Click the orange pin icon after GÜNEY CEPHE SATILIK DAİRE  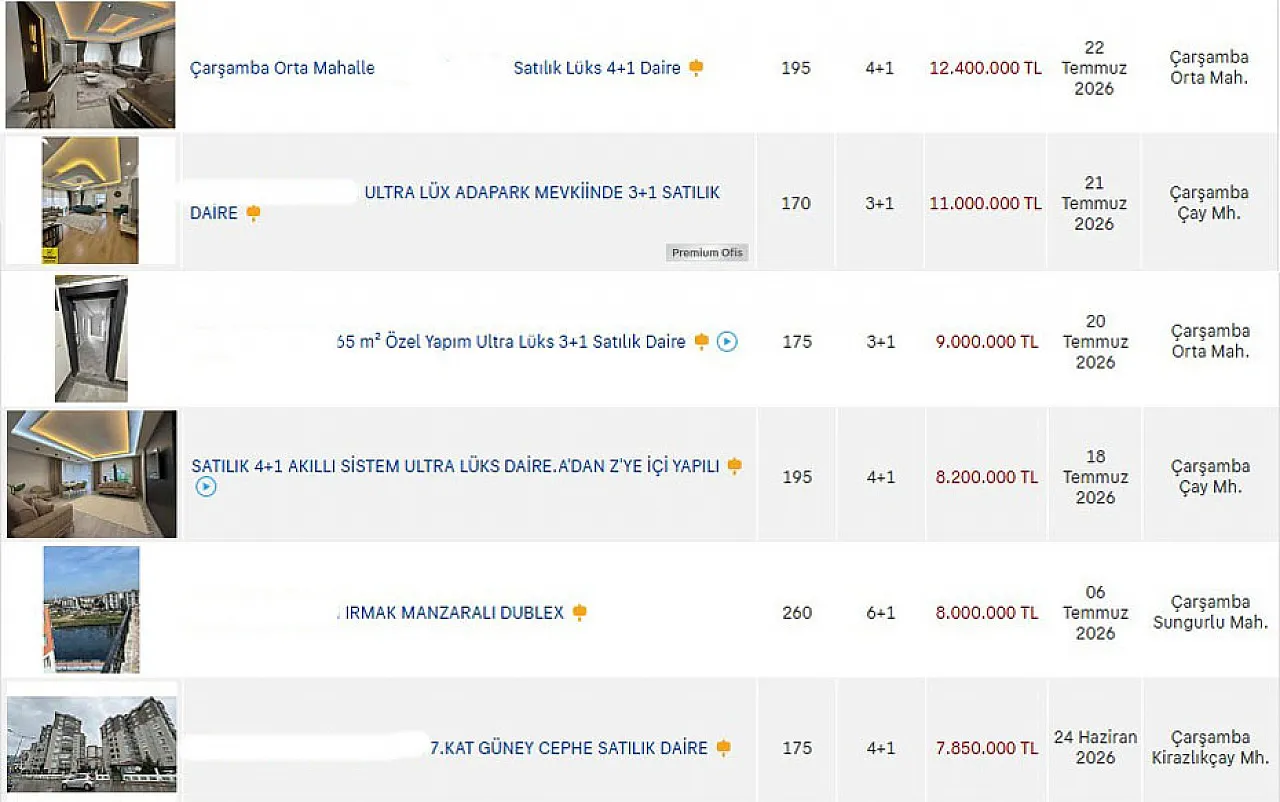pyautogui.click(x=723, y=748)
